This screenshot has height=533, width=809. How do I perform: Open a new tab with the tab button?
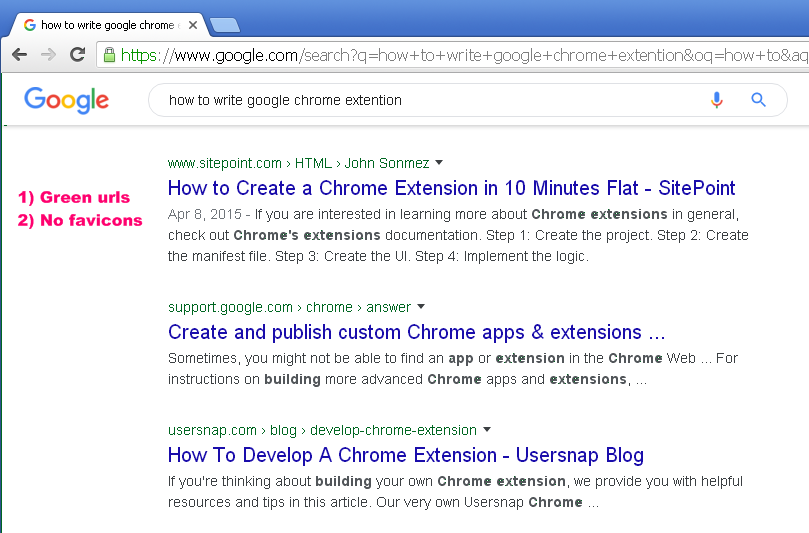coord(225,25)
